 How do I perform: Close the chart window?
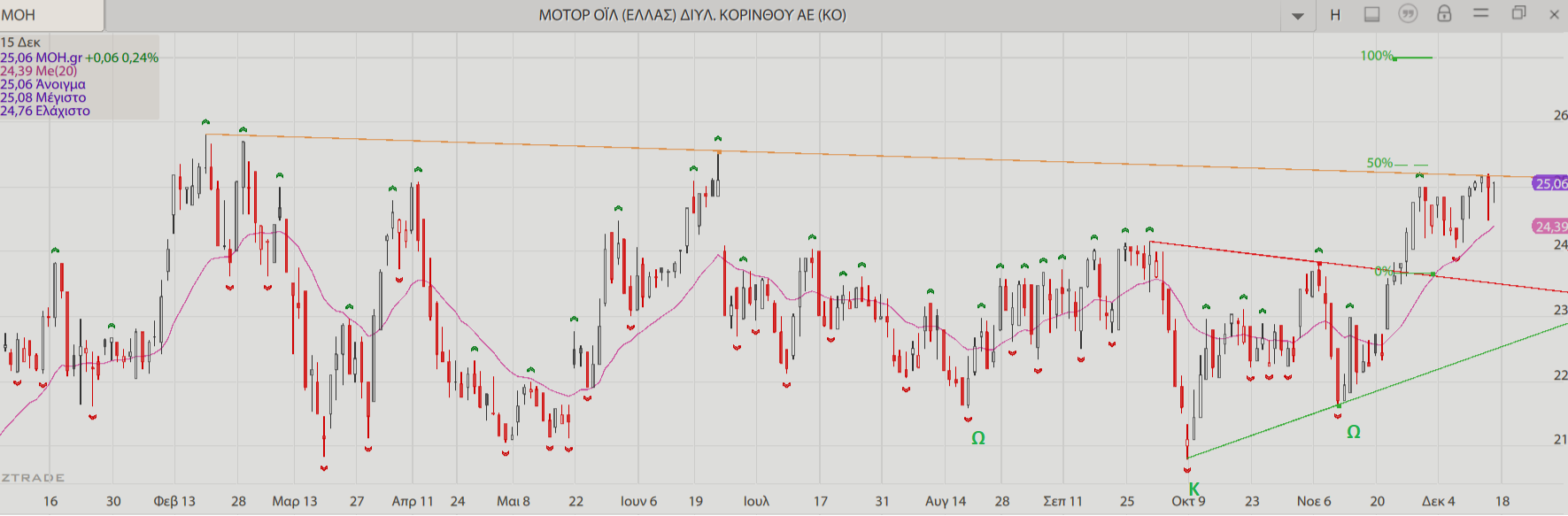pos(1554,14)
